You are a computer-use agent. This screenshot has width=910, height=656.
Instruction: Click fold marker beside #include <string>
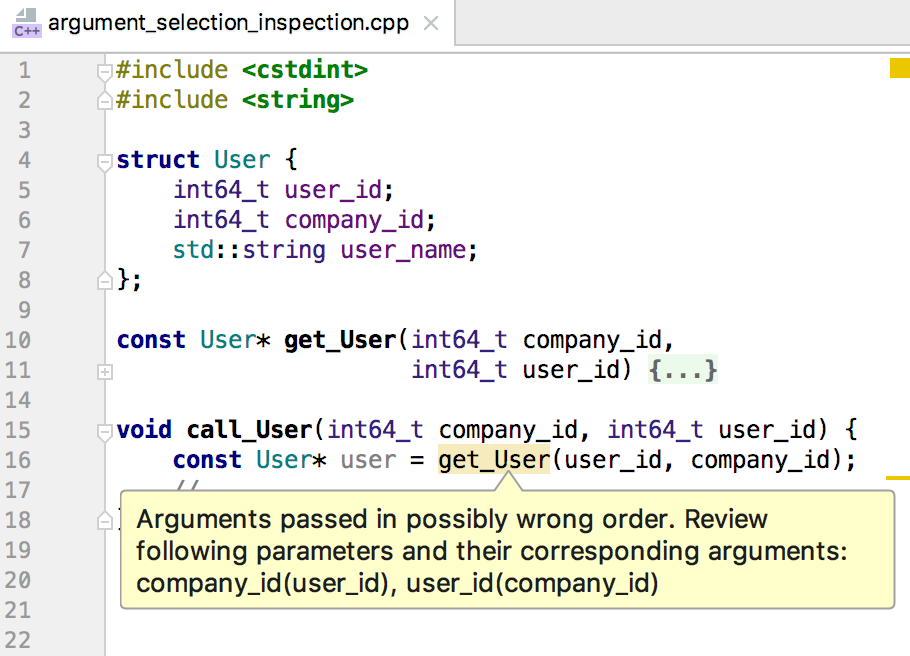(x=104, y=100)
